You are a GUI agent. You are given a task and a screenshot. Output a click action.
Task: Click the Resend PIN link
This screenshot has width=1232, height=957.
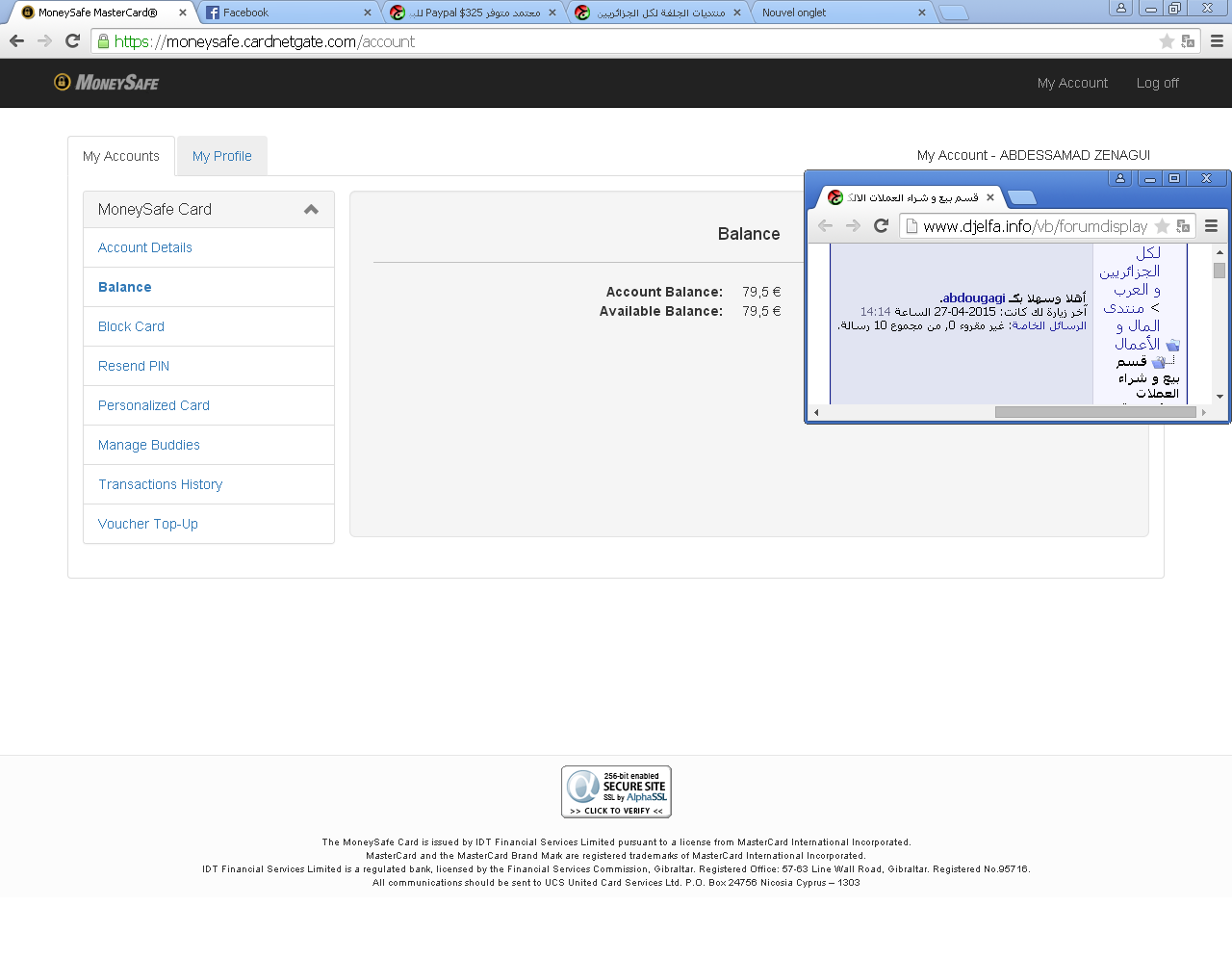[x=134, y=366]
